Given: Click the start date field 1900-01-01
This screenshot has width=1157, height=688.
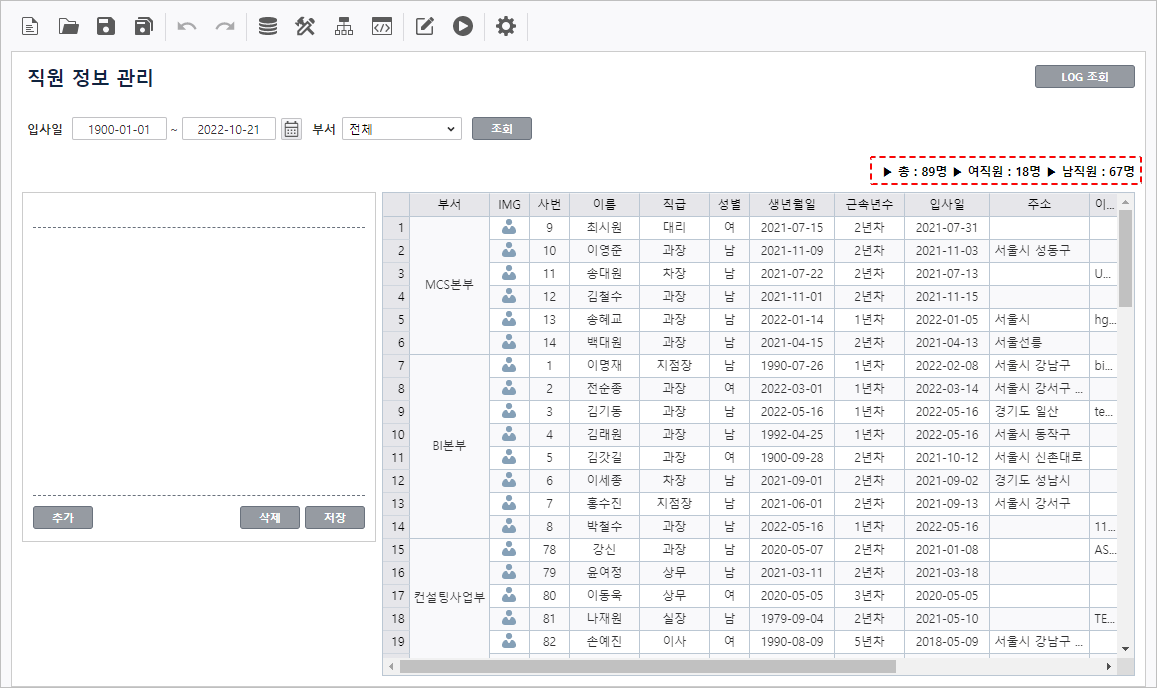Looking at the screenshot, I should click(x=119, y=129).
